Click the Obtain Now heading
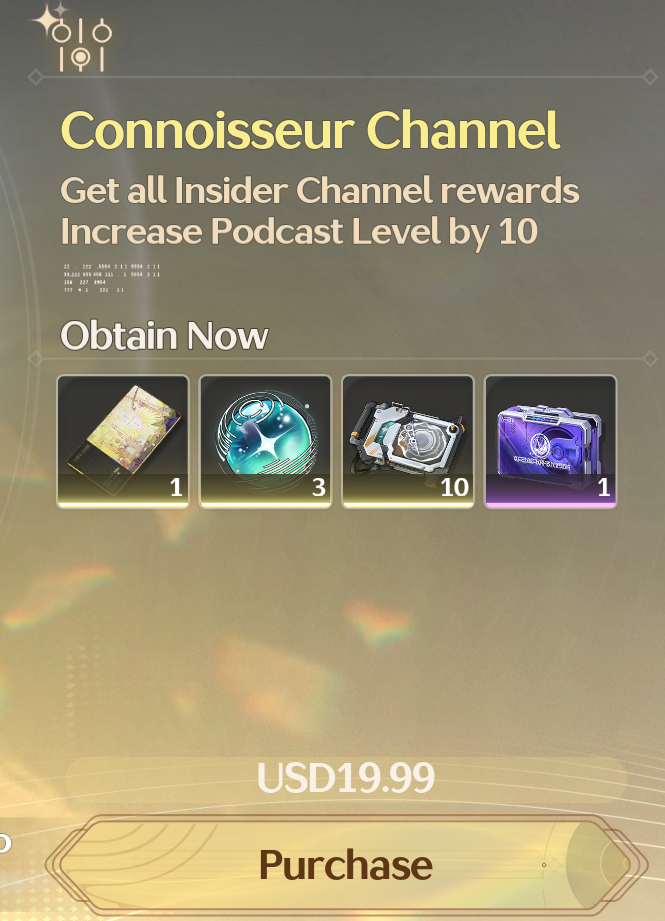665x921 pixels. point(164,335)
